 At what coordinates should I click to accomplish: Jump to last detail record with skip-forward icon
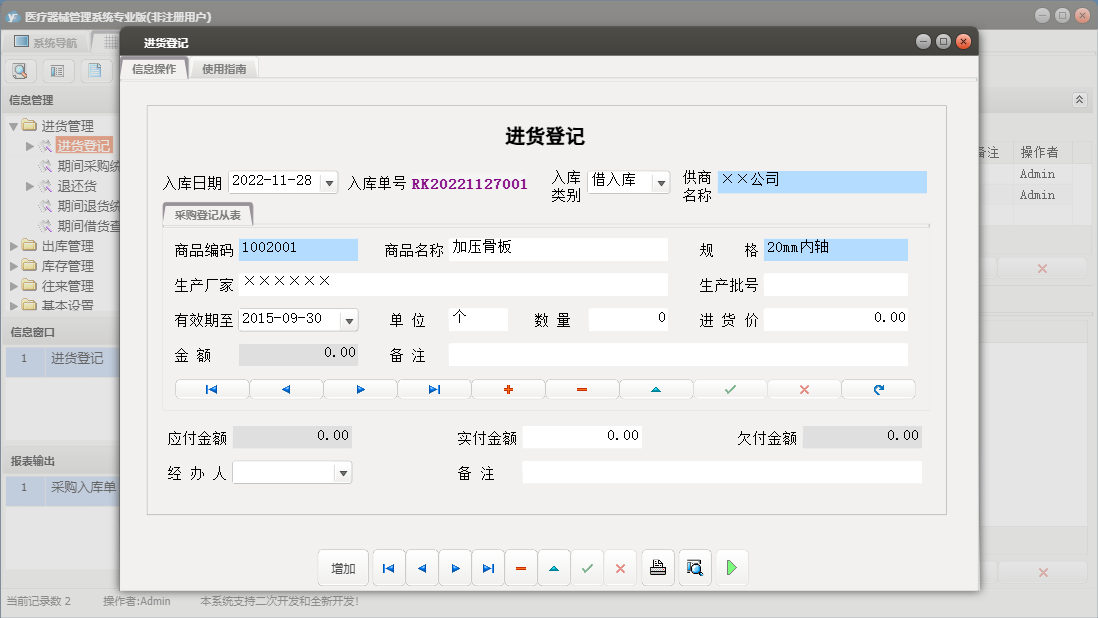click(434, 389)
